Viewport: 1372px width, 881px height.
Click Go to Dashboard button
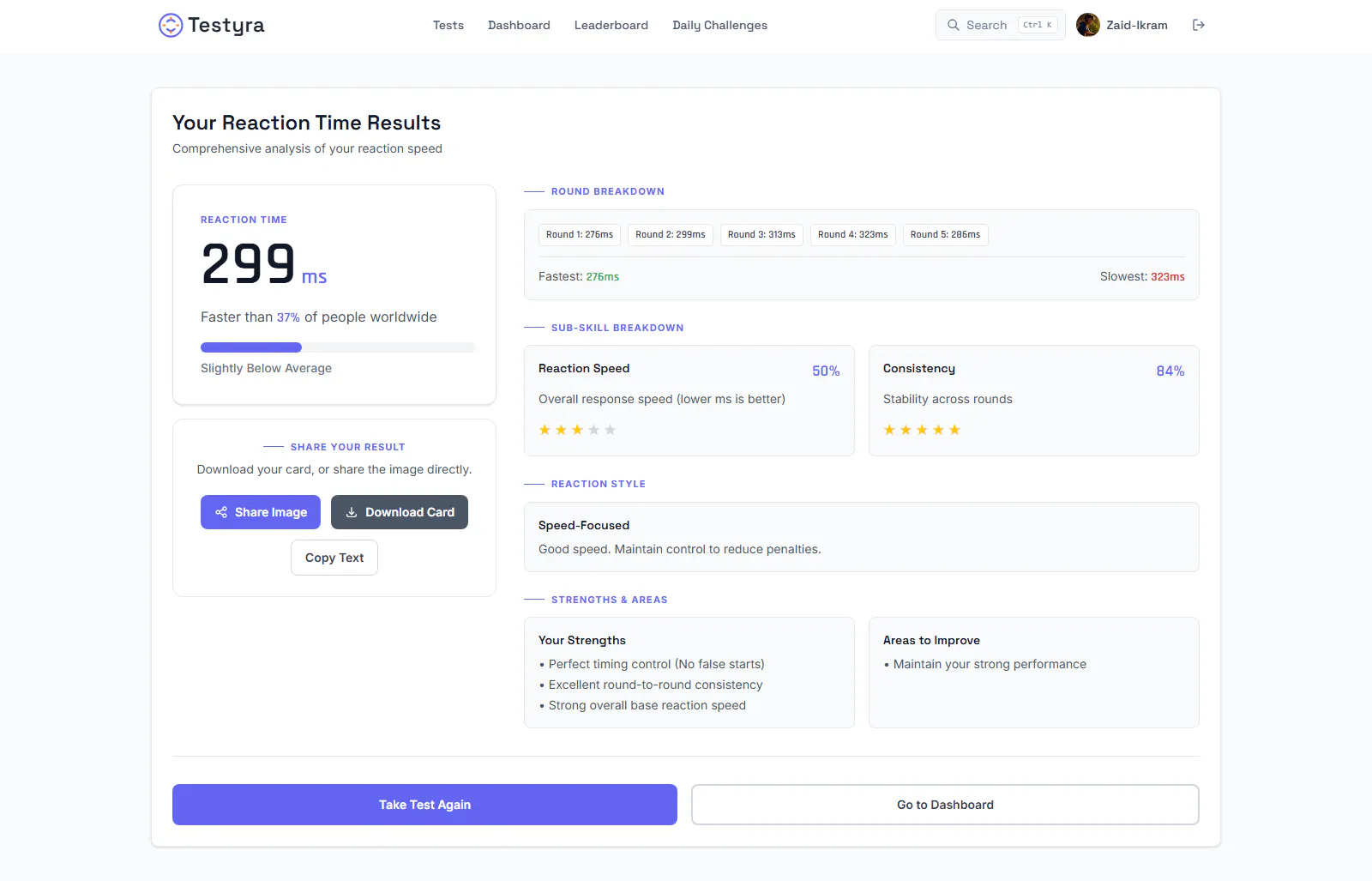(945, 805)
